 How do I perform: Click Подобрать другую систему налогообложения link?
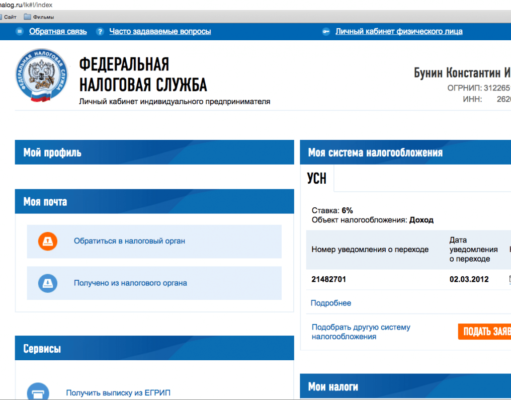coord(361,332)
